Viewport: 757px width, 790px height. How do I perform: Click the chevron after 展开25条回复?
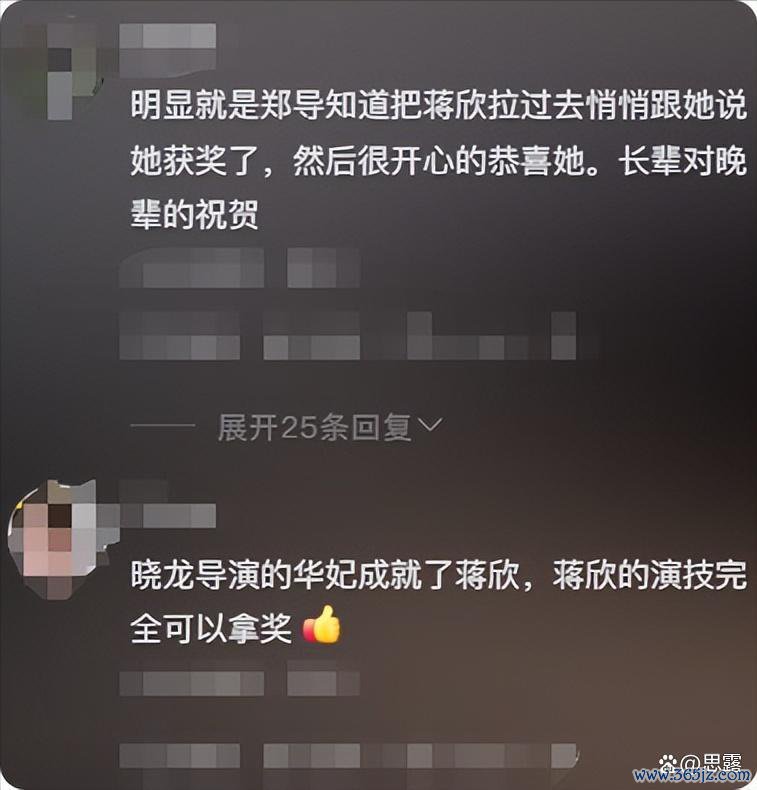[x=431, y=426]
